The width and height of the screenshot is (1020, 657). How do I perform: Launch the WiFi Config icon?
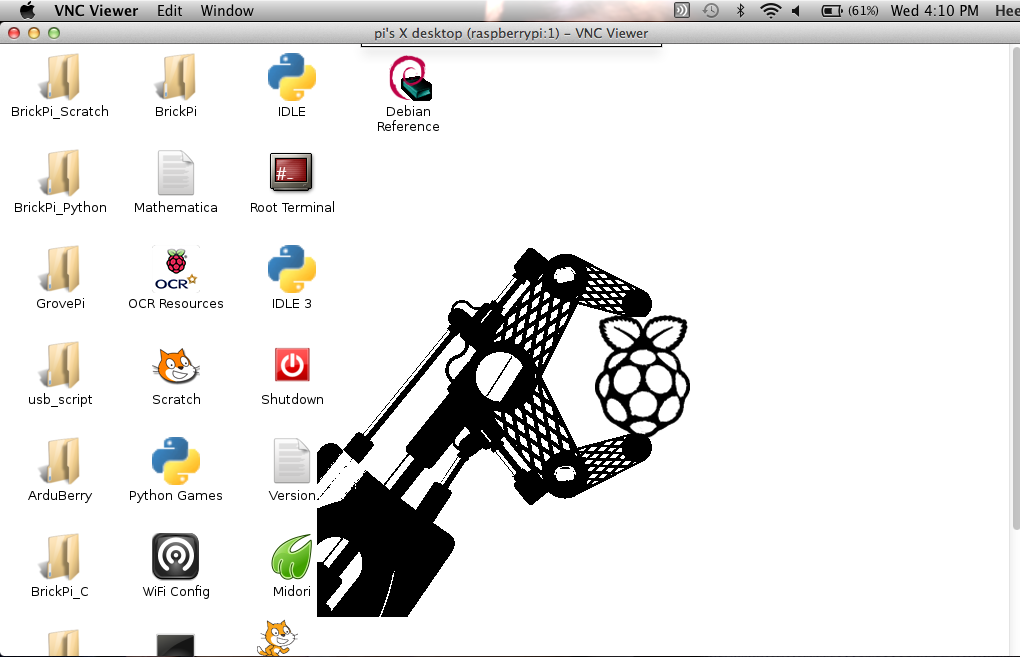click(176, 557)
